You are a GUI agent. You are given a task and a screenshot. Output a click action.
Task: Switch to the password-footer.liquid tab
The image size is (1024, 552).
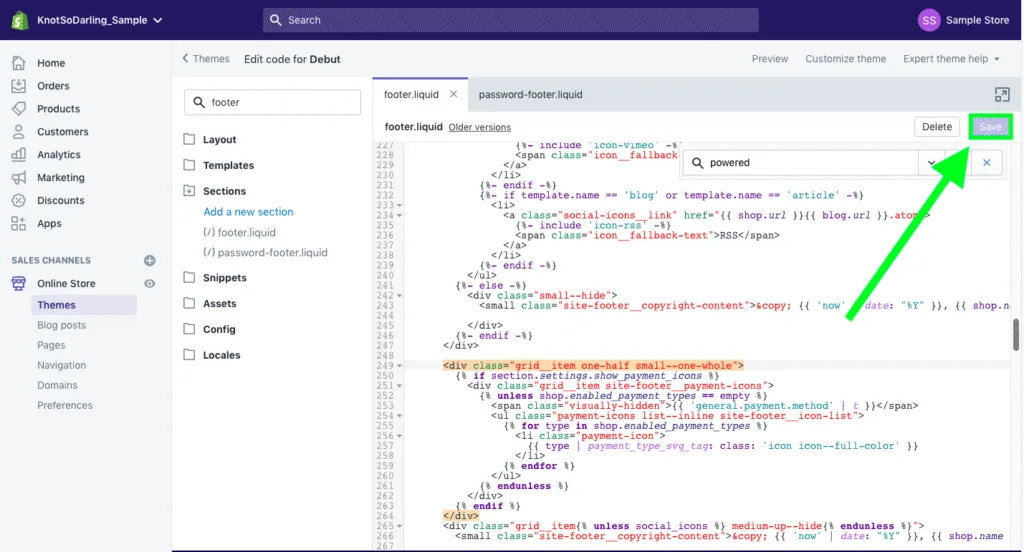click(530, 95)
